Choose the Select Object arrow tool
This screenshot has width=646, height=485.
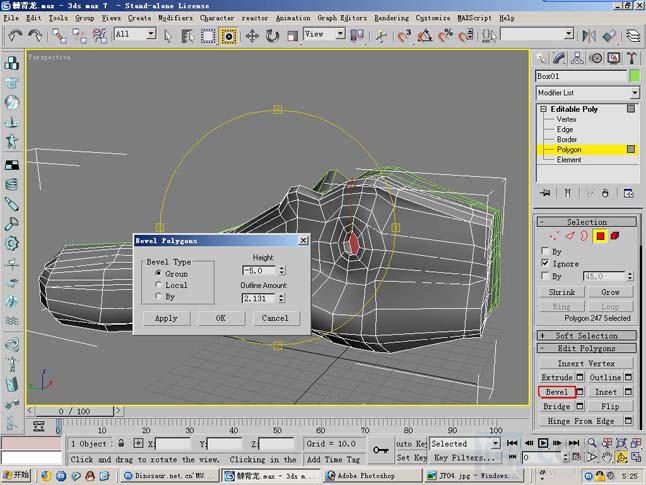pyautogui.click(x=168, y=36)
